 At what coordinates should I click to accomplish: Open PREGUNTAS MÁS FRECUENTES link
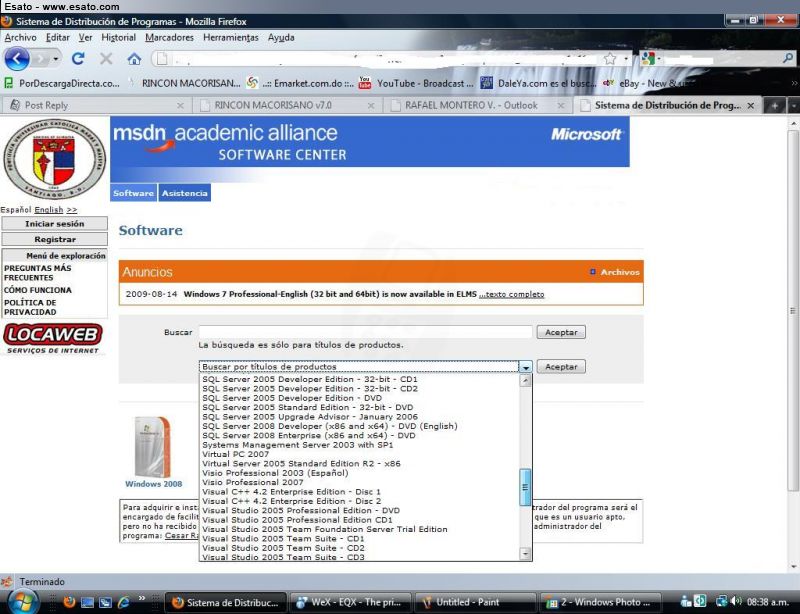coord(38,273)
